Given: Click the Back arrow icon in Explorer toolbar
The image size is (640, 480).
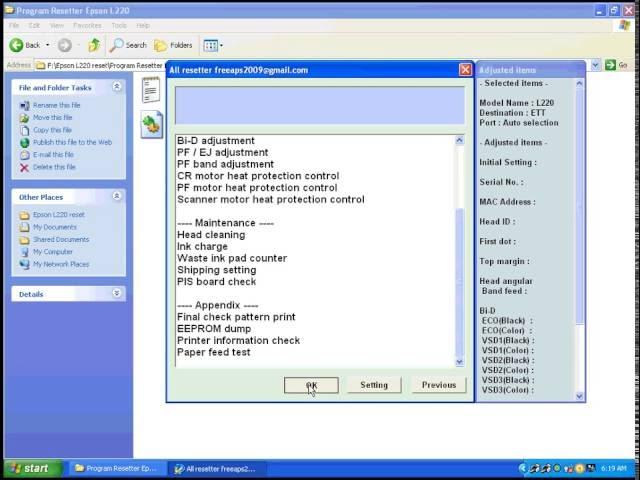Looking at the screenshot, I should pyautogui.click(x=16, y=45).
